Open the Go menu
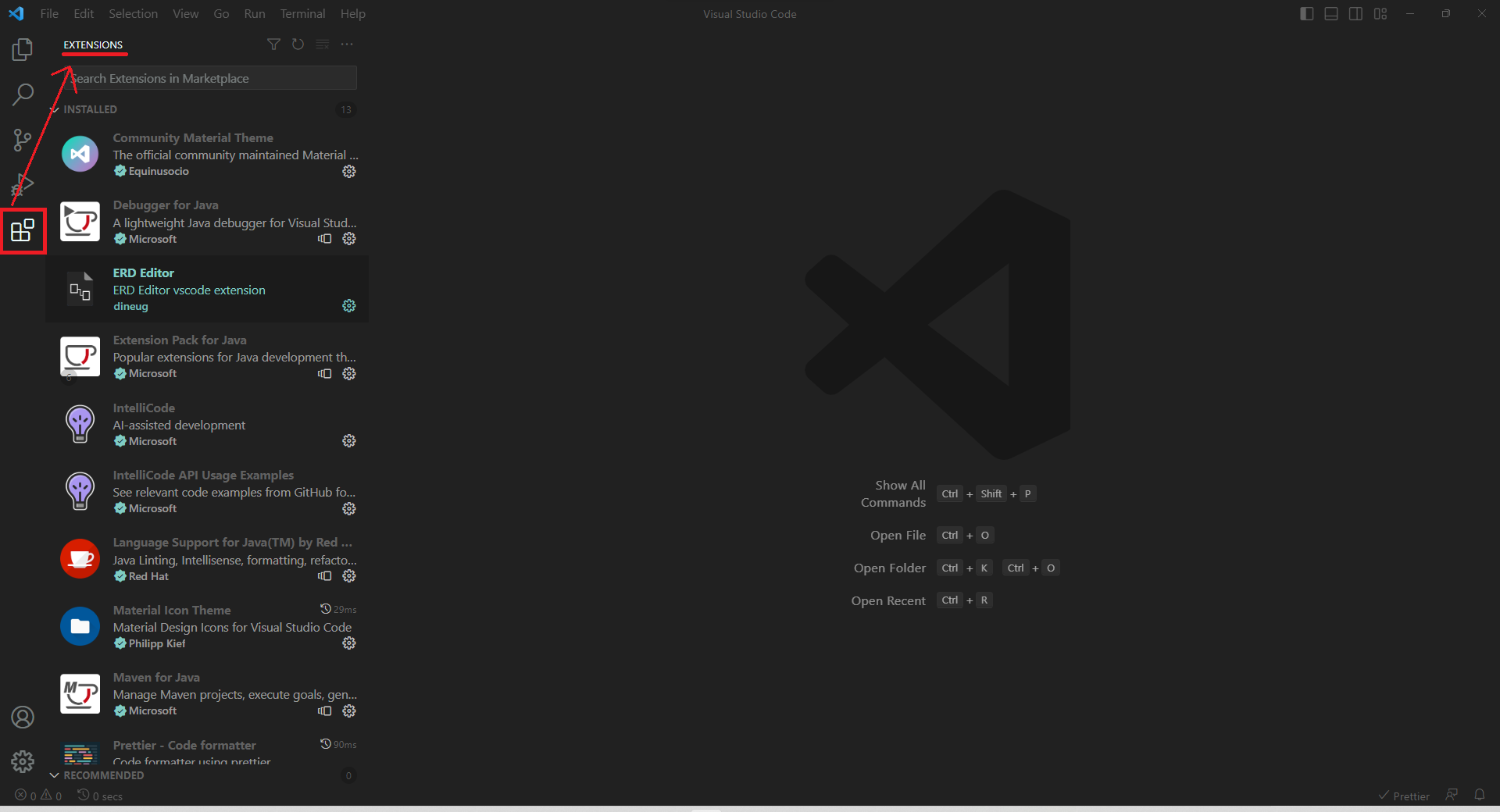The height and width of the screenshot is (812, 1500). click(x=221, y=14)
